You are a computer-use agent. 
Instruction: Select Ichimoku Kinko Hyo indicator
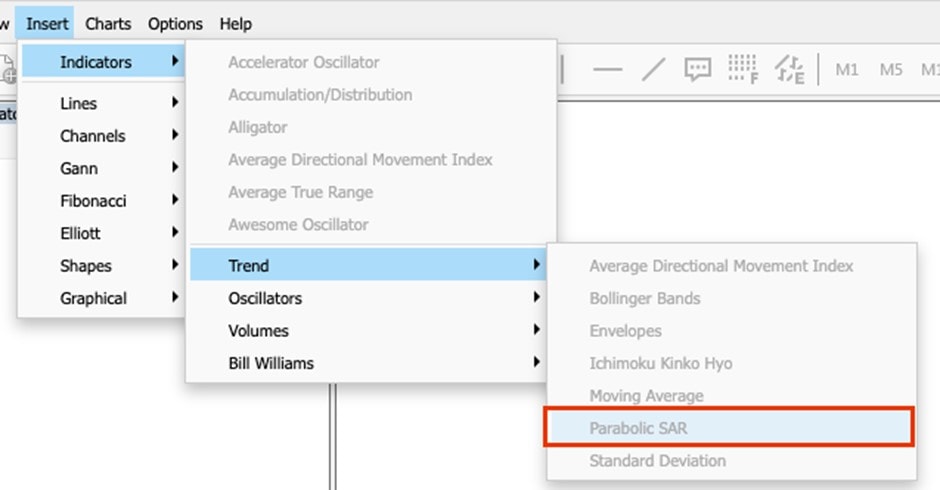[660, 363]
